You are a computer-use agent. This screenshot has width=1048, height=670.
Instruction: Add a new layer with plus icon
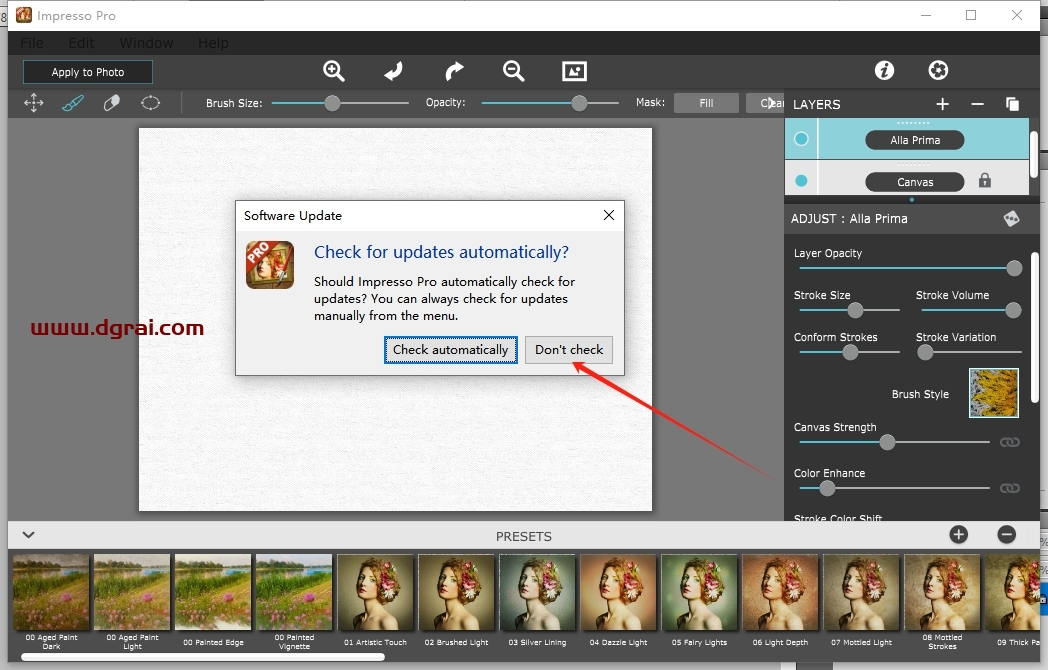pyautogui.click(x=942, y=104)
